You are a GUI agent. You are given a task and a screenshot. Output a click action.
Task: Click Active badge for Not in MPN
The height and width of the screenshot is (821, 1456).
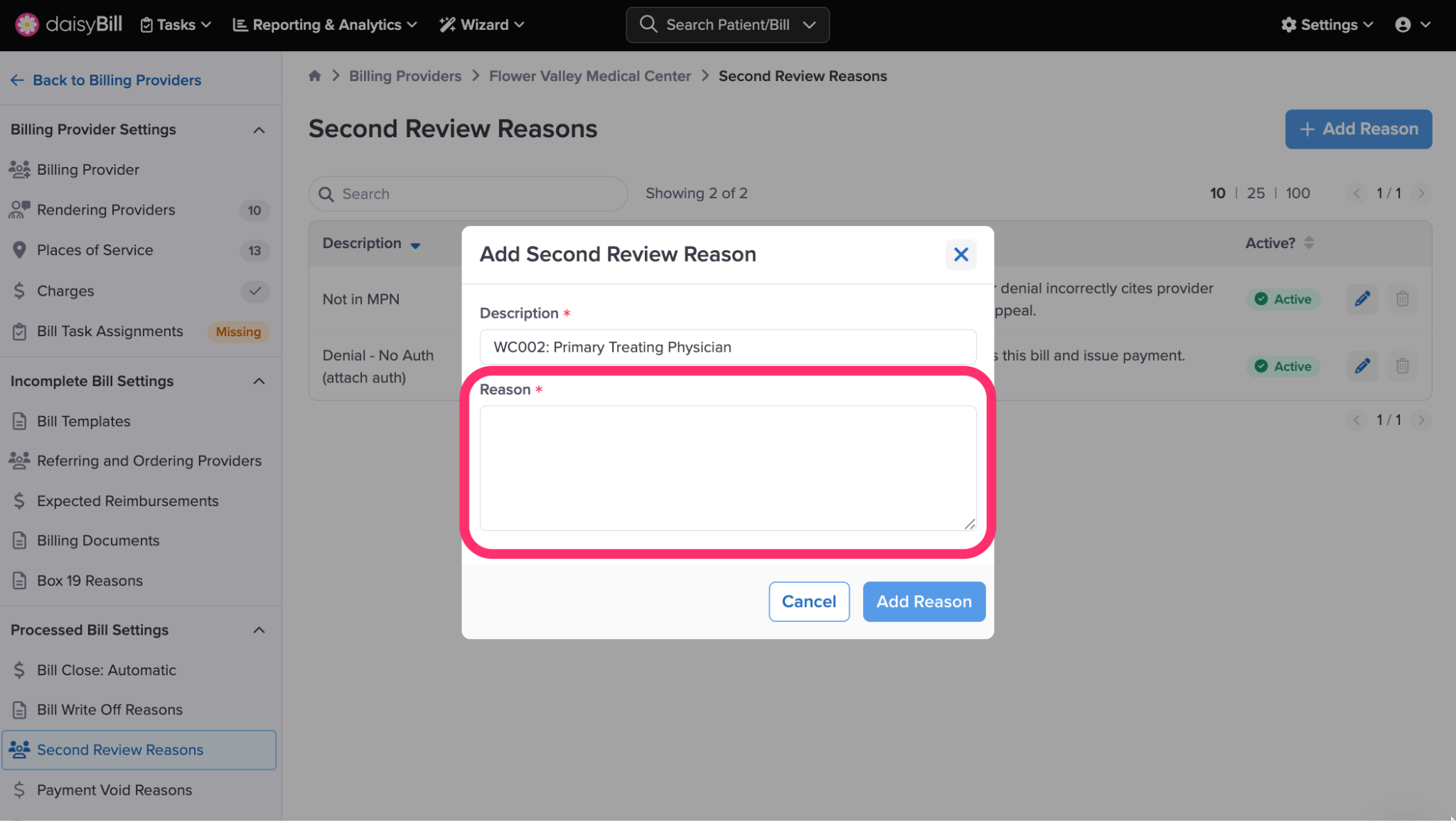[1283, 299]
